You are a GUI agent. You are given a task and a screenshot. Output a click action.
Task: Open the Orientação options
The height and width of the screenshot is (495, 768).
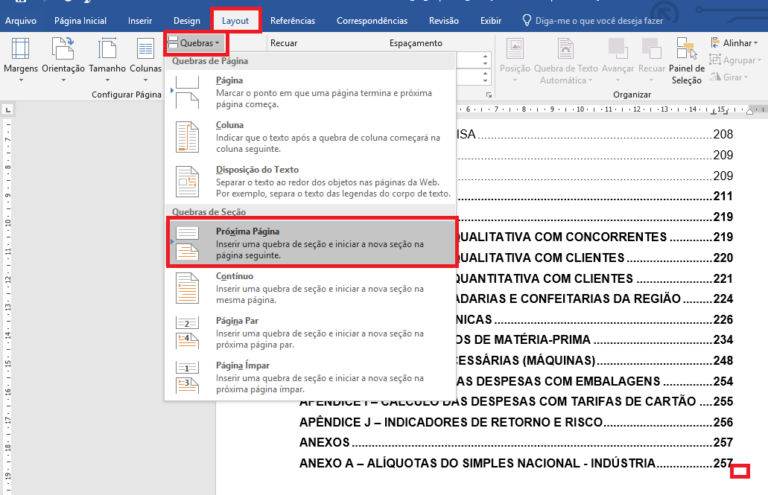(63, 60)
